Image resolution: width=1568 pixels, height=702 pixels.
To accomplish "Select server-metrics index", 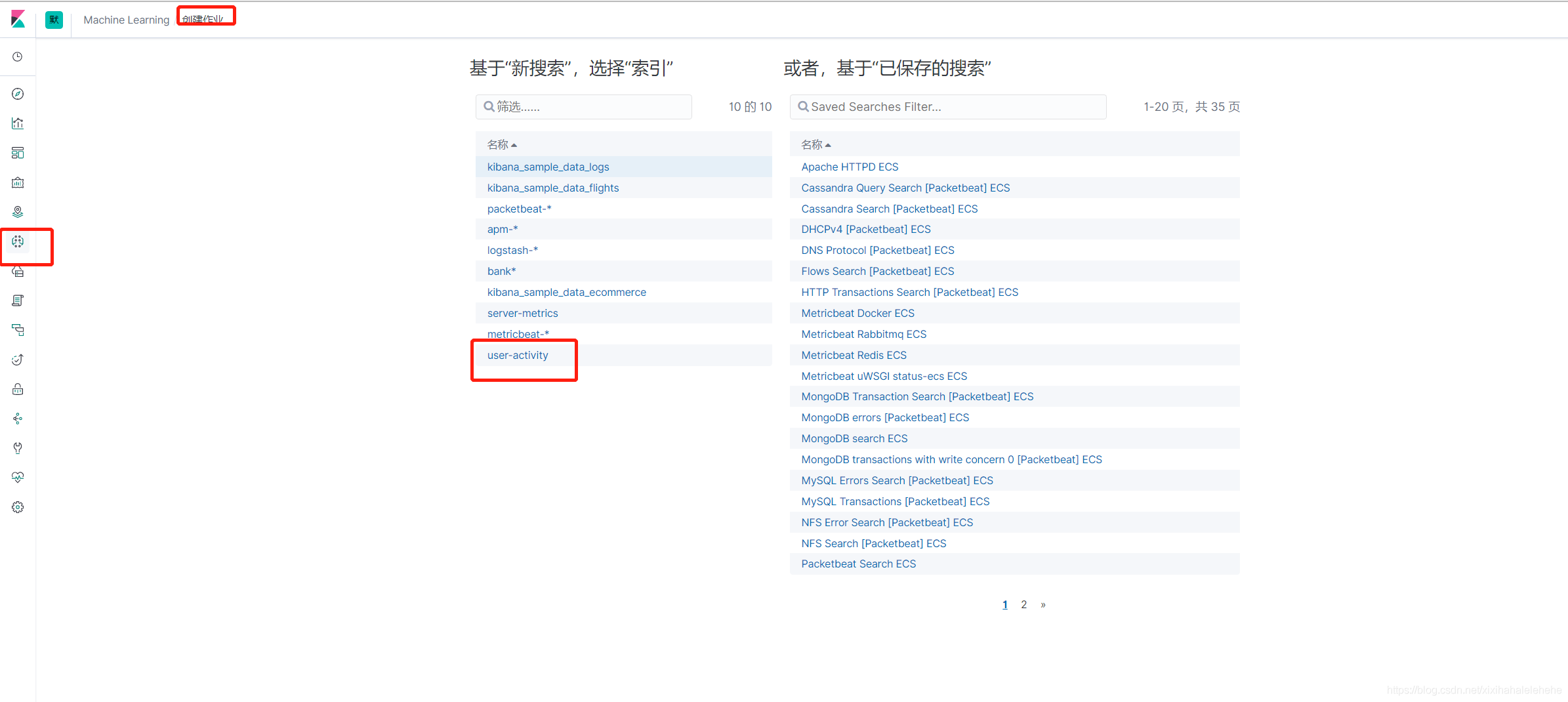I will tap(523, 313).
